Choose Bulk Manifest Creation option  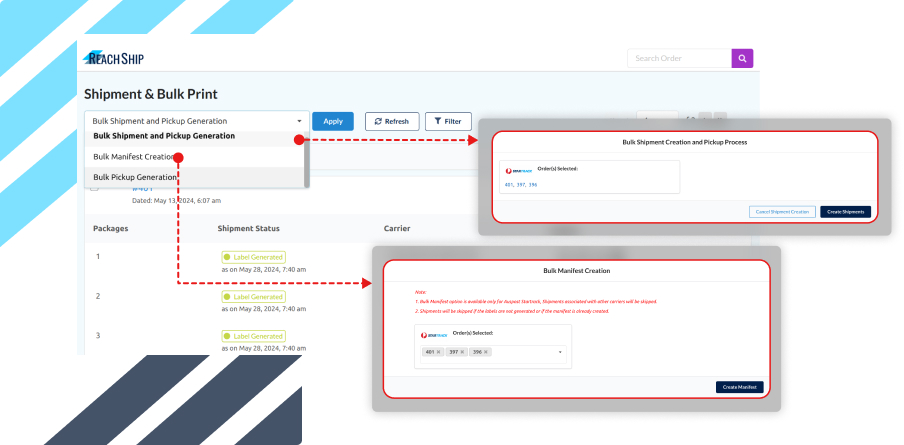tap(194, 157)
